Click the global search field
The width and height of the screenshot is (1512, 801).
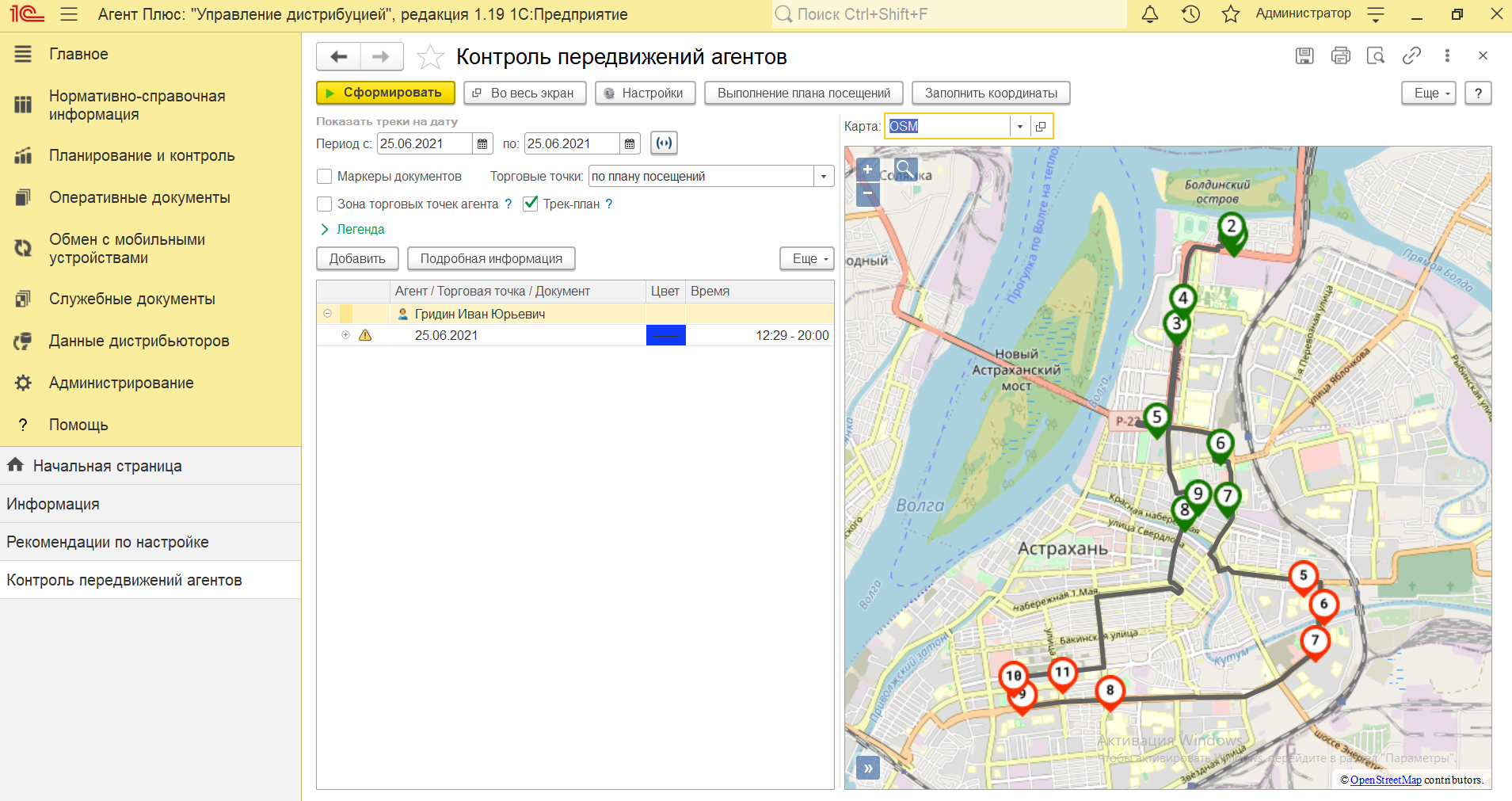click(949, 14)
